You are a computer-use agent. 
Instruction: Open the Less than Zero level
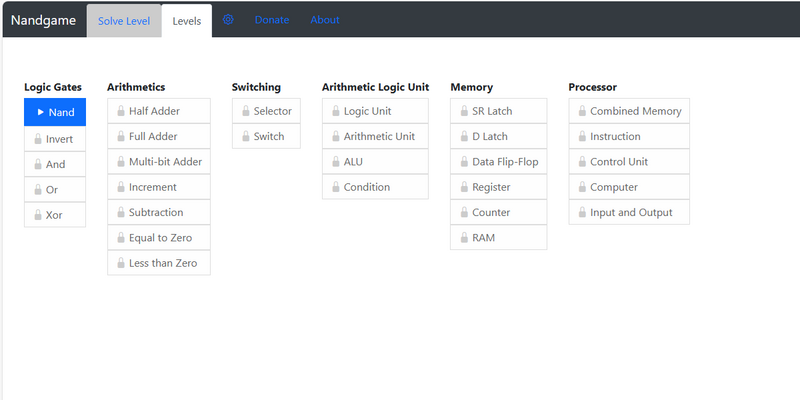[163, 263]
